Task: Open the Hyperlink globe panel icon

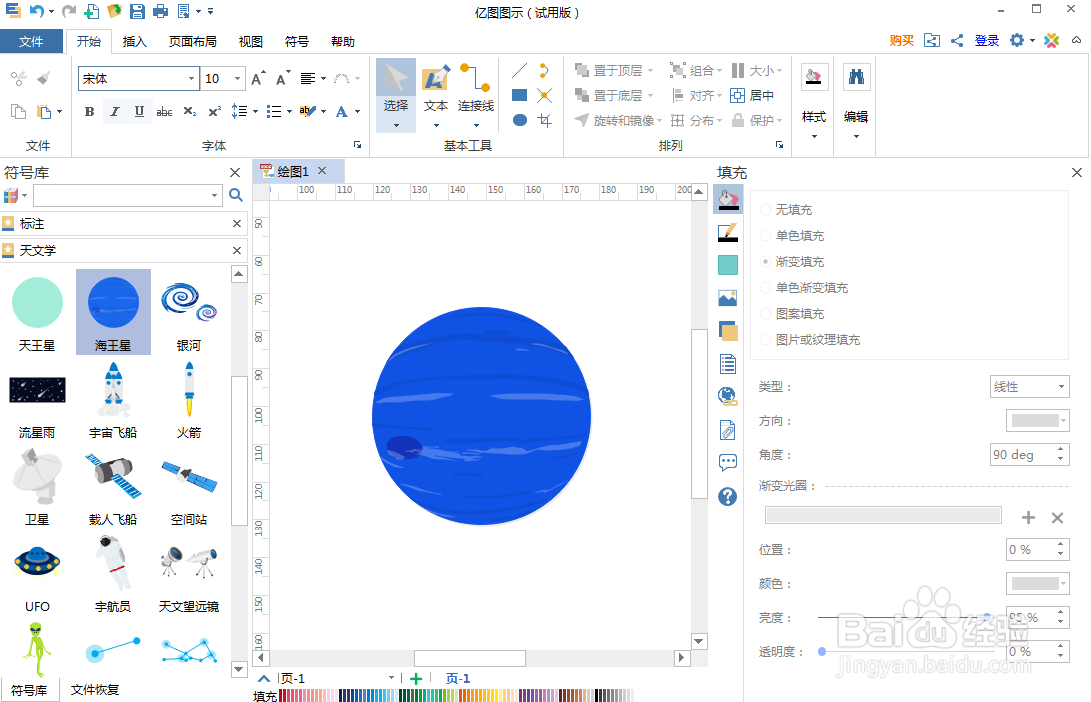Action: click(x=728, y=397)
